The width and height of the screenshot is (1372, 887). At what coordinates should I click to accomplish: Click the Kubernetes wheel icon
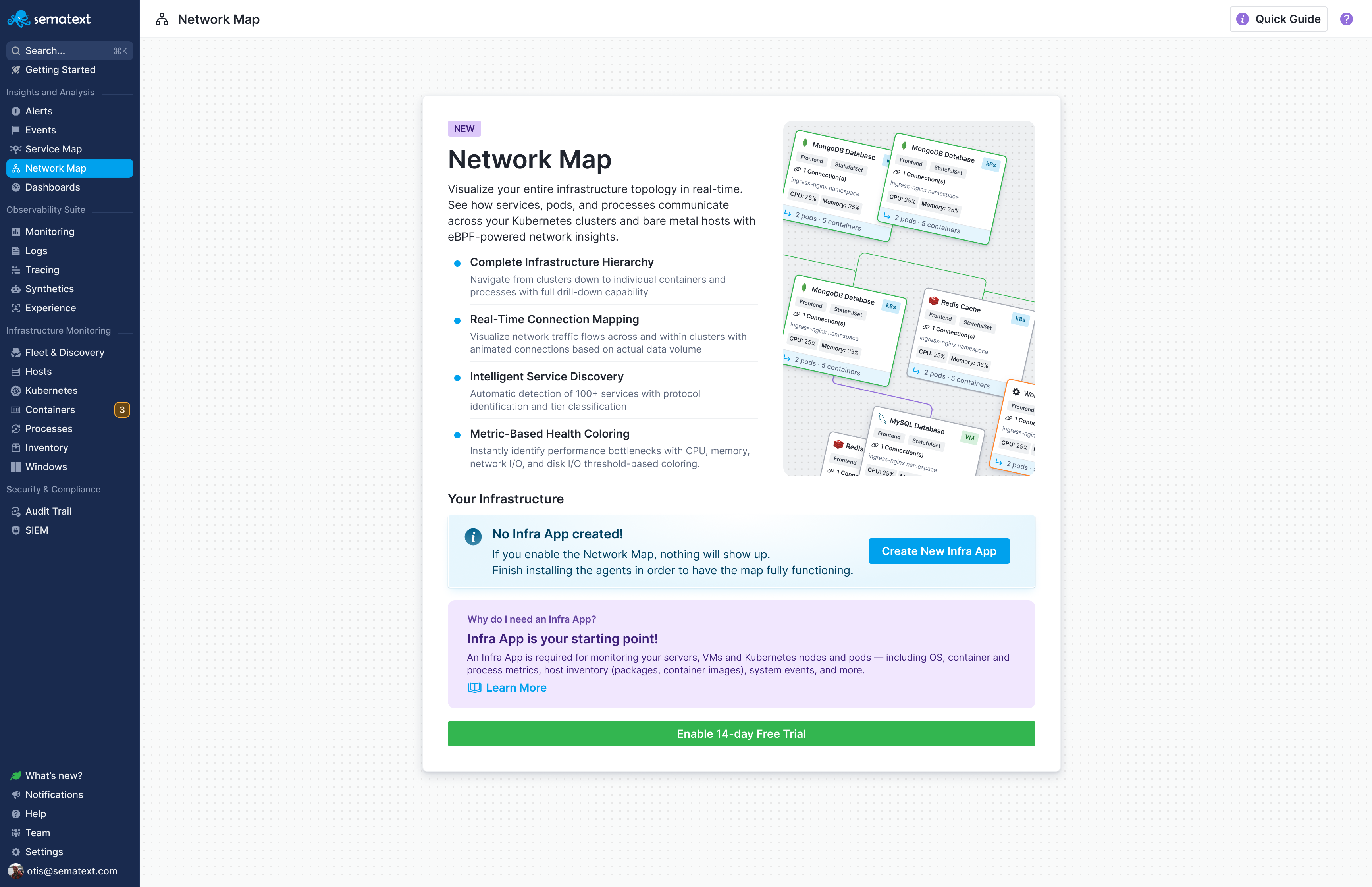[x=15, y=391]
